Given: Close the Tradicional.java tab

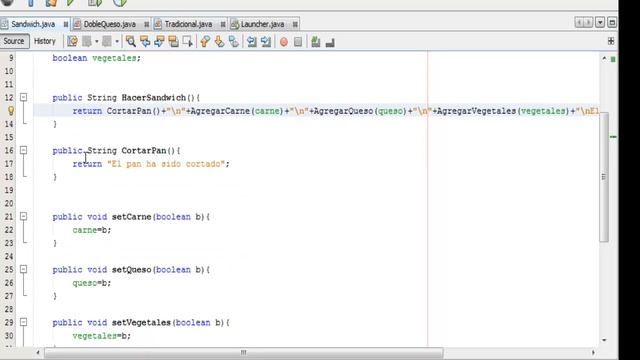Looking at the screenshot, I should [223, 24].
